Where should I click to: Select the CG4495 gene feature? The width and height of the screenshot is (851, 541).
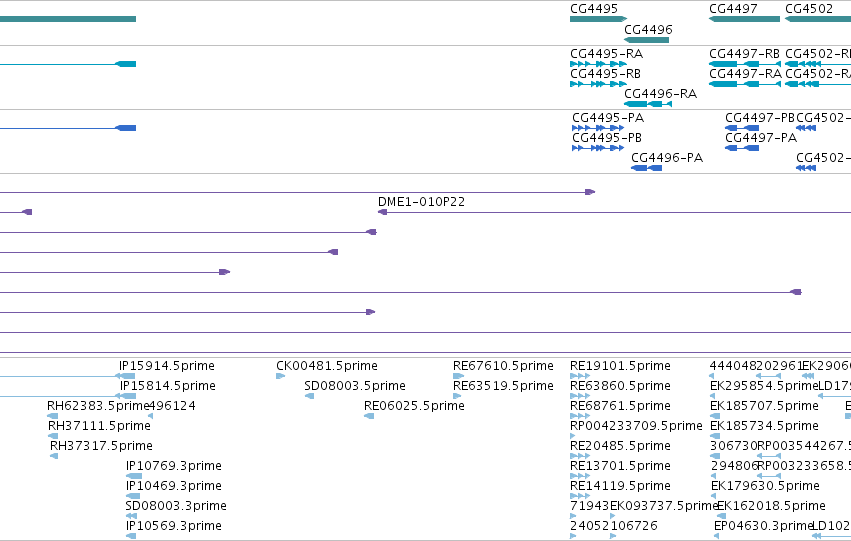[598, 19]
